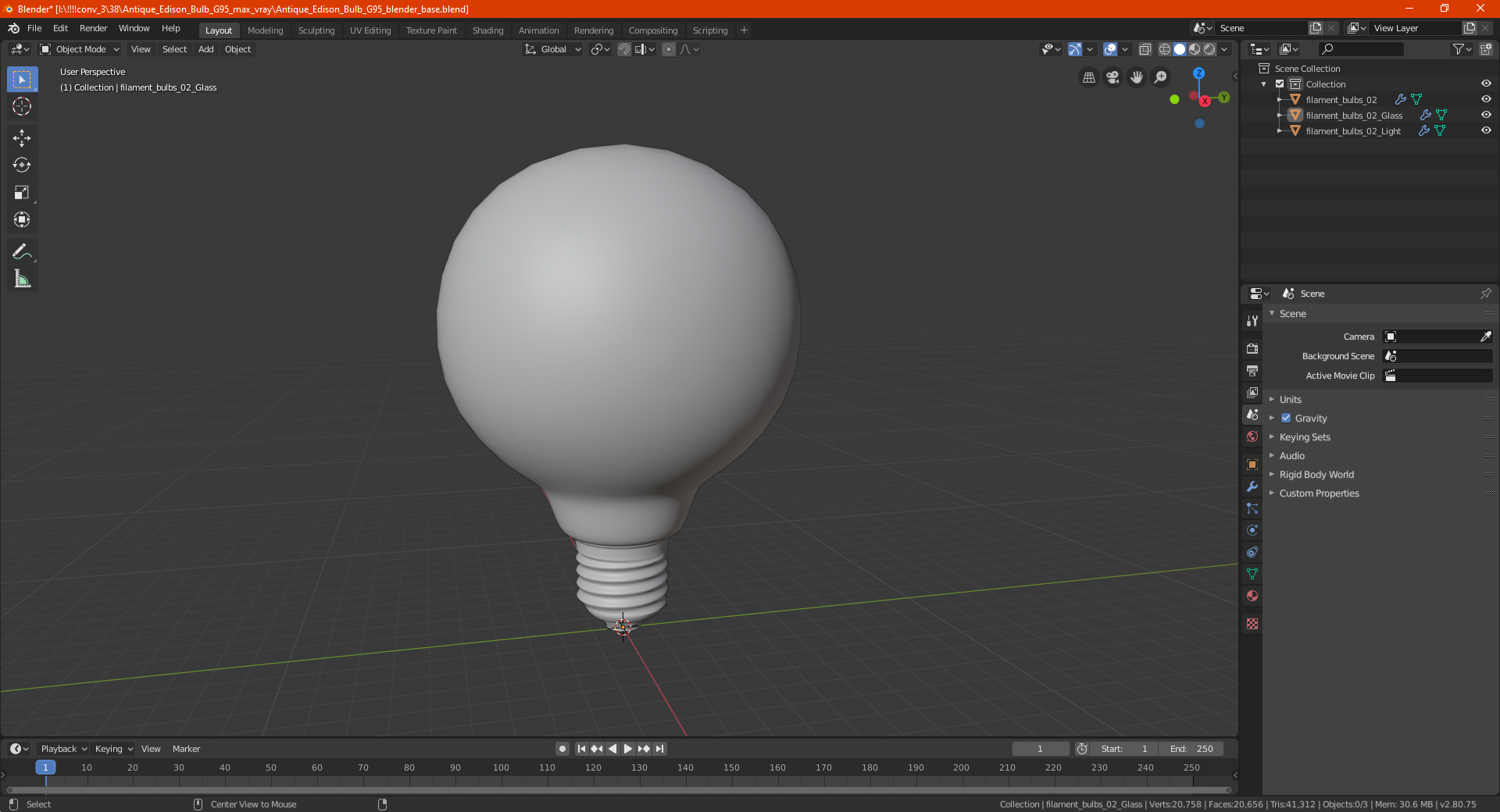Click the Marker menu in timeline
The image size is (1500, 812).
[186, 749]
